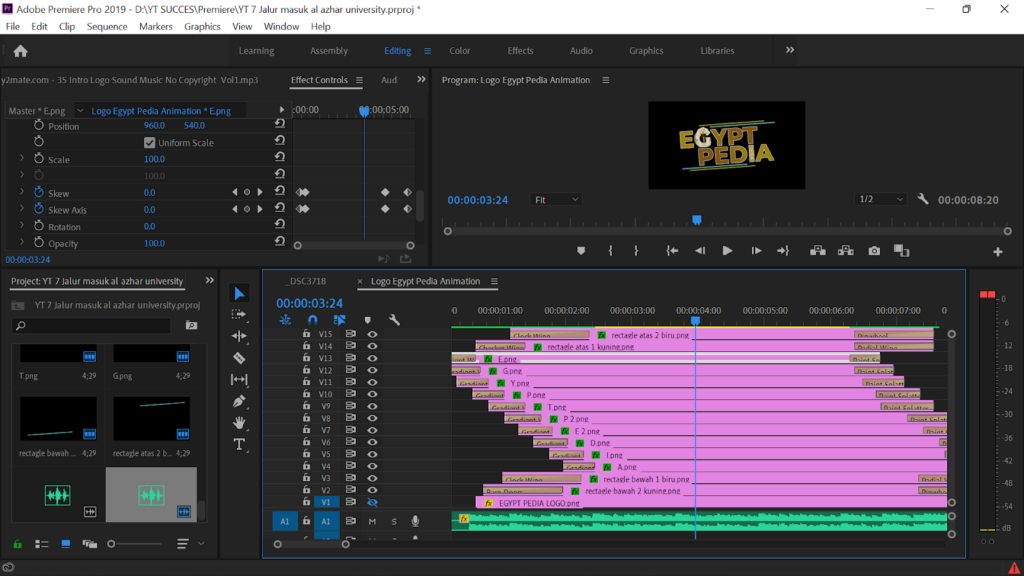
Task: Select the Ripple Edit tool
Action: [x=239, y=336]
